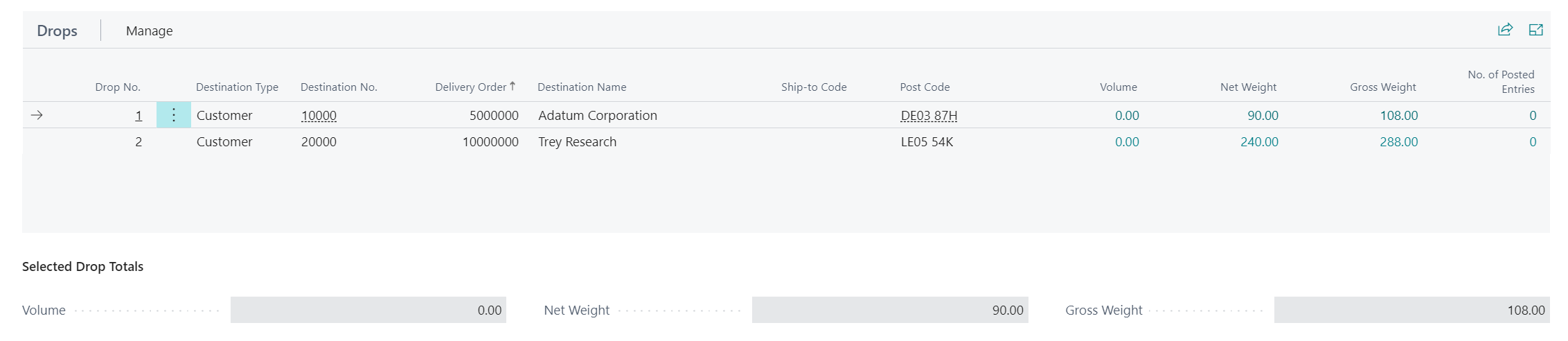Click Destination No. 10000 lookup field
Image resolution: width=1568 pixels, height=341 pixels.
coord(319,116)
